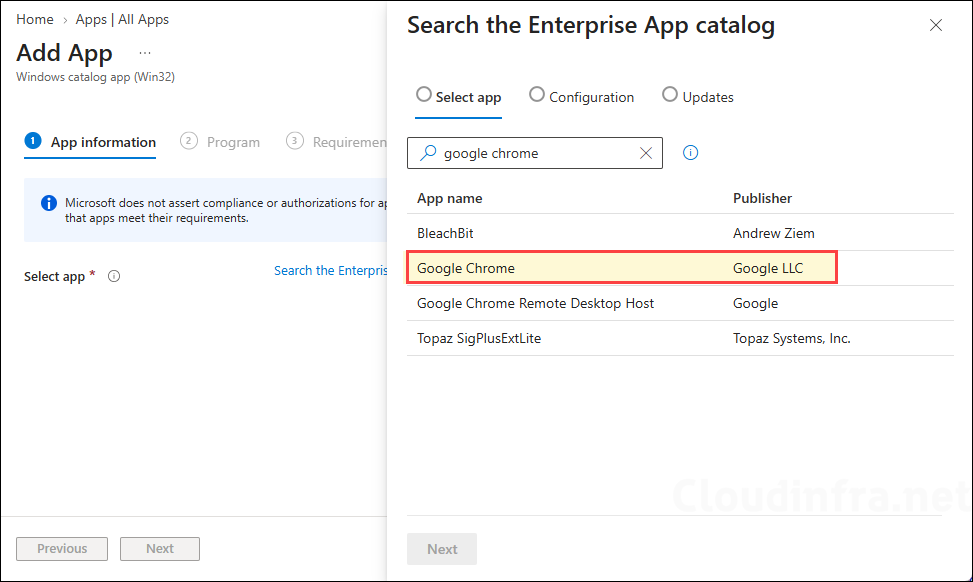Clear the google chrome search text

point(645,153)
